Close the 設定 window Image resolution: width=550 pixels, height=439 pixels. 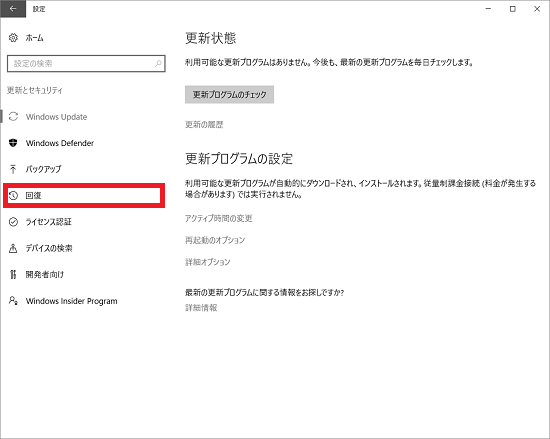537,9
